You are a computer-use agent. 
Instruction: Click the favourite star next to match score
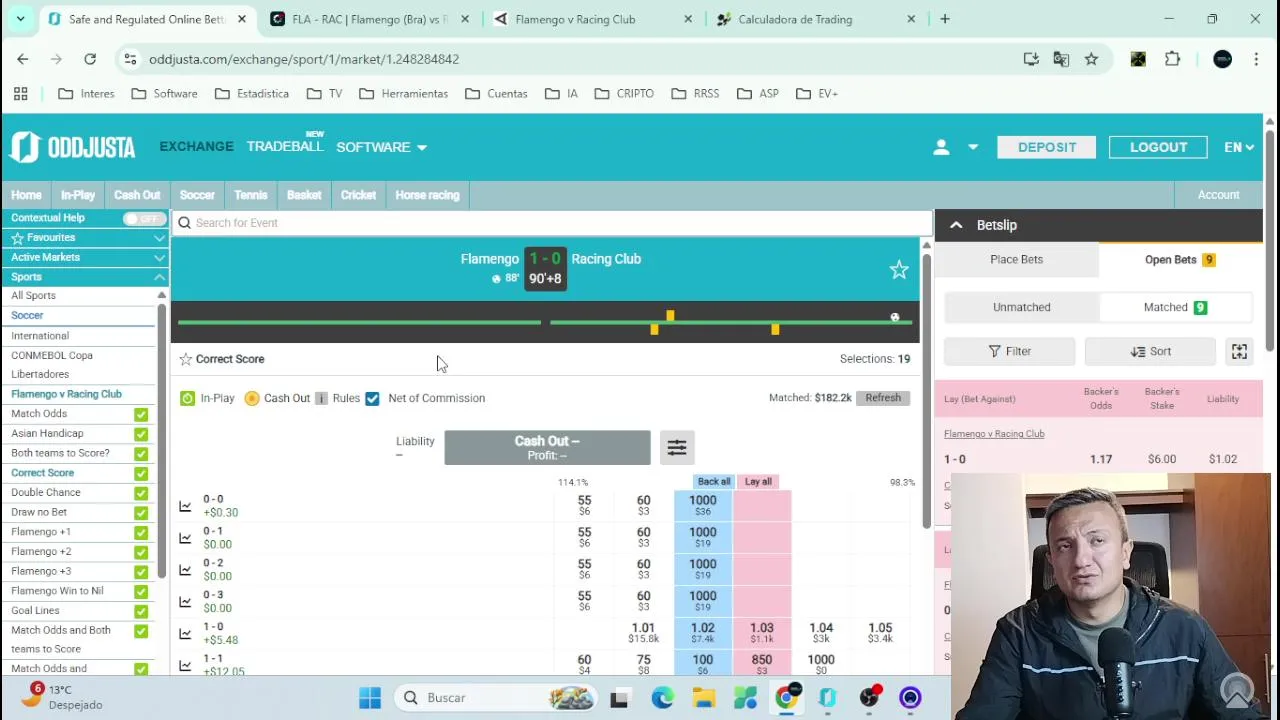tap(899, 270)
